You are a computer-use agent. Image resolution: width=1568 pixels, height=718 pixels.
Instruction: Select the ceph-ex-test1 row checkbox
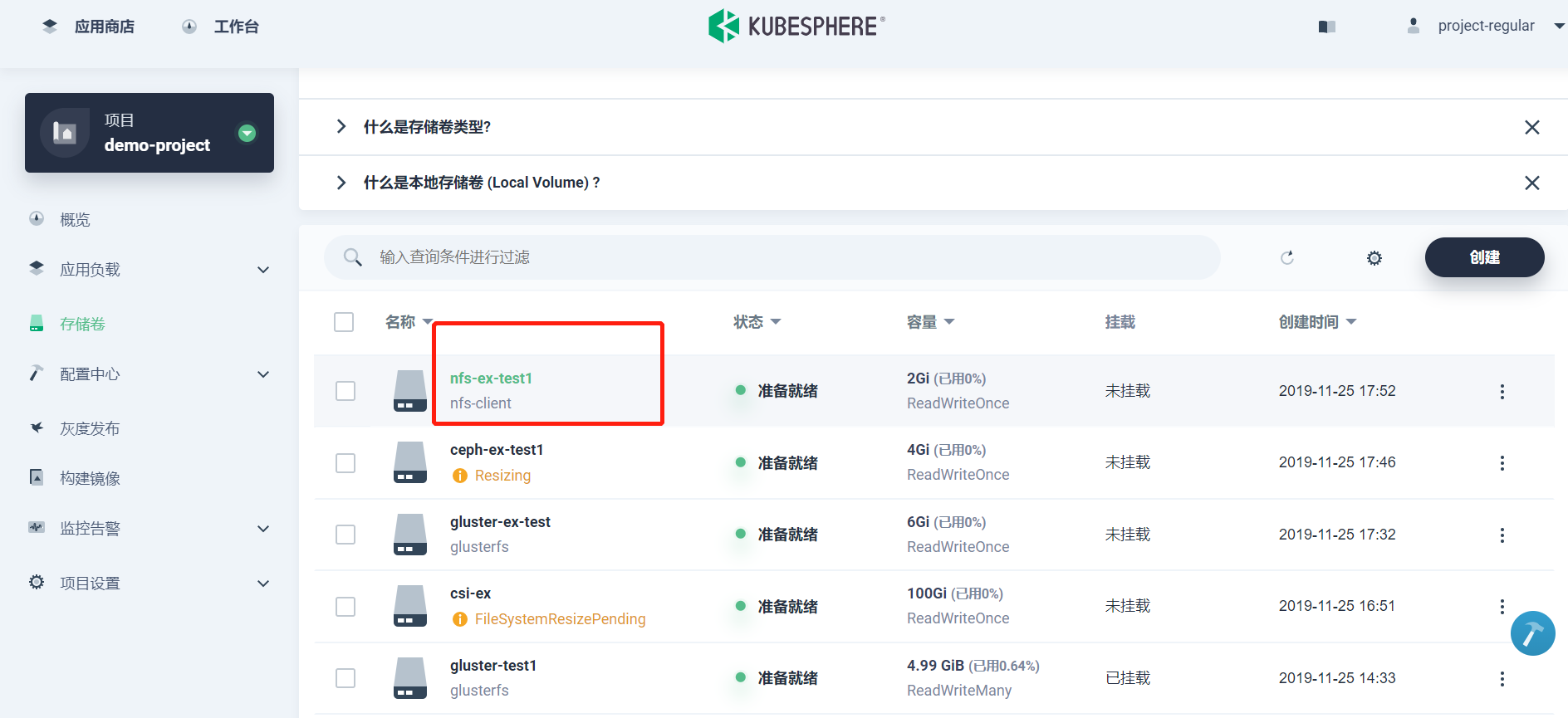pos(345,463)
